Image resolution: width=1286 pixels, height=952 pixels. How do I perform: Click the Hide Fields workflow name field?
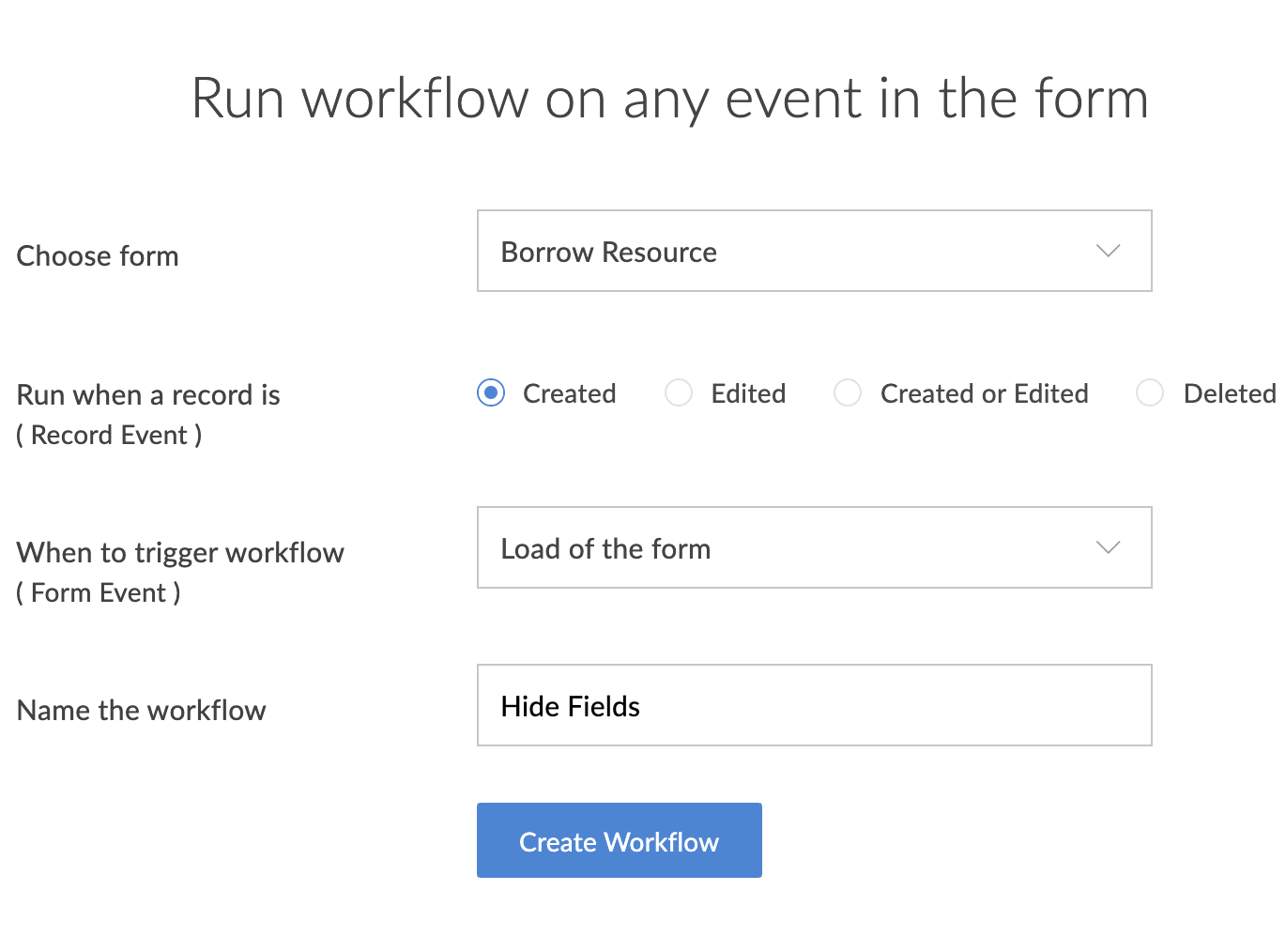(x=813, y=706)
